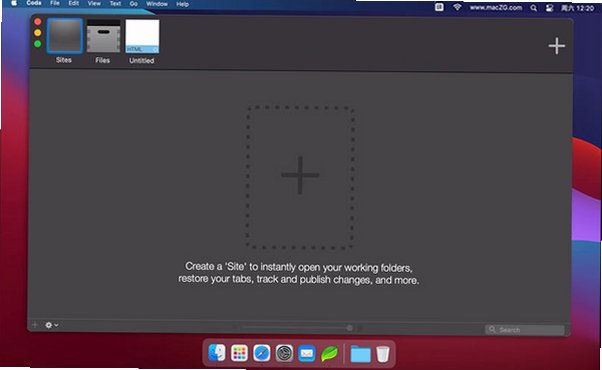Click the date and time in the menu bar
Image resolution: width=602 pixels, height=370 pixels.
(577, 8)
